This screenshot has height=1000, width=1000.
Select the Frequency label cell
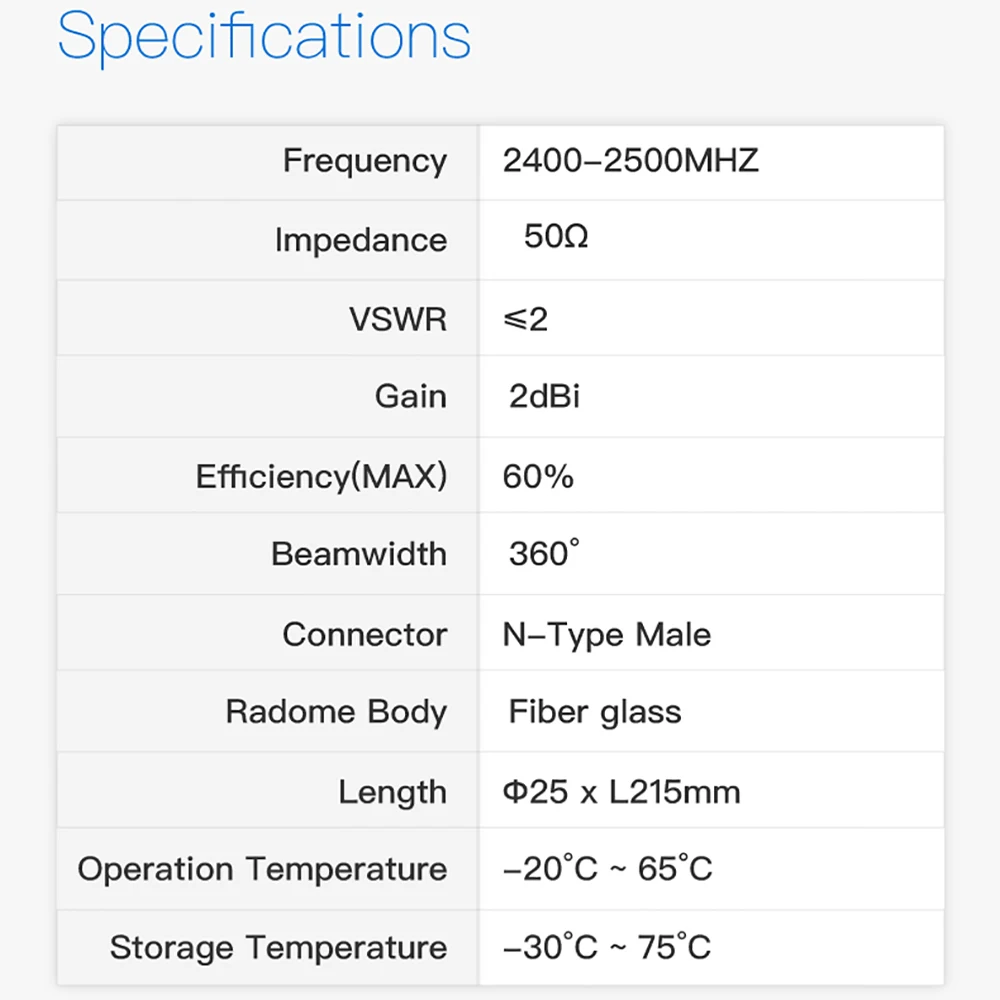coord(364,161)
